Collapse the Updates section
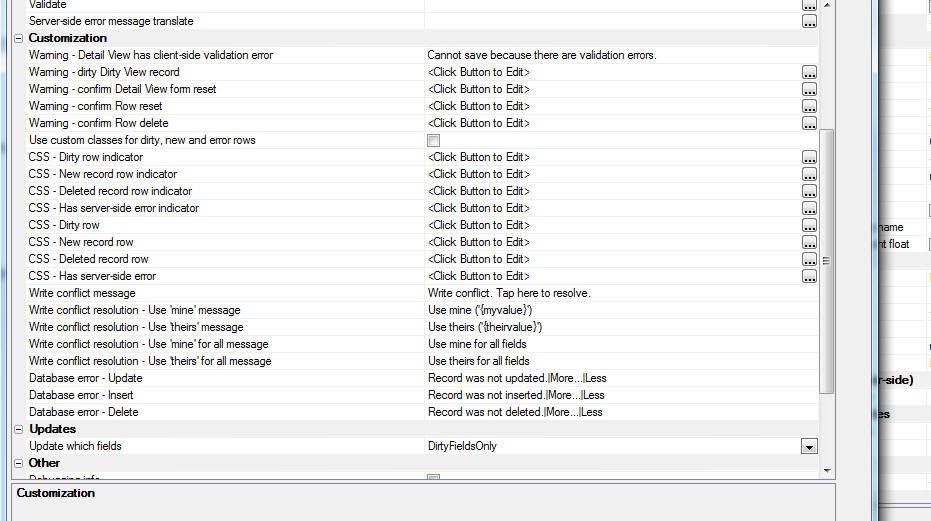The height and width of the screenshot is (521, 931). click(x=18, y=429)
